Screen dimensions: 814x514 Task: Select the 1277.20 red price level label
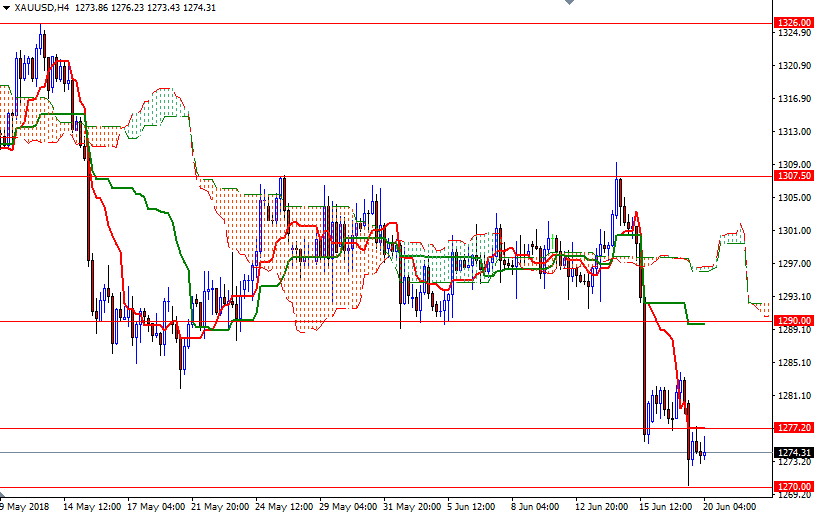[794, 428]
